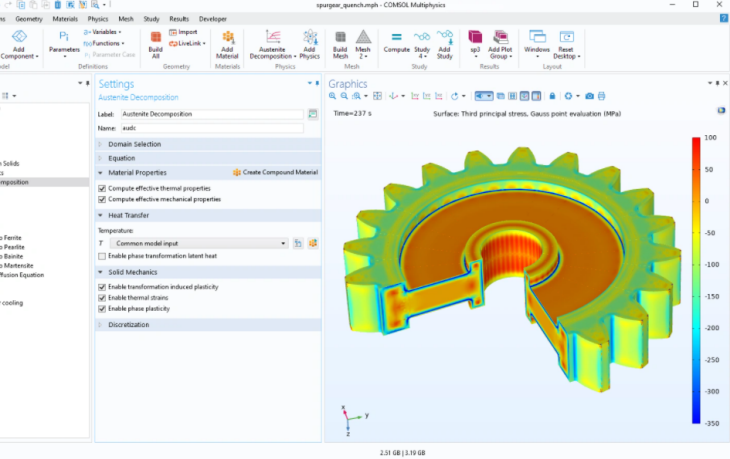The width and height of the screenshot is (730, 459).
Task: Expand the Equation section
Action: pos(208,158)
